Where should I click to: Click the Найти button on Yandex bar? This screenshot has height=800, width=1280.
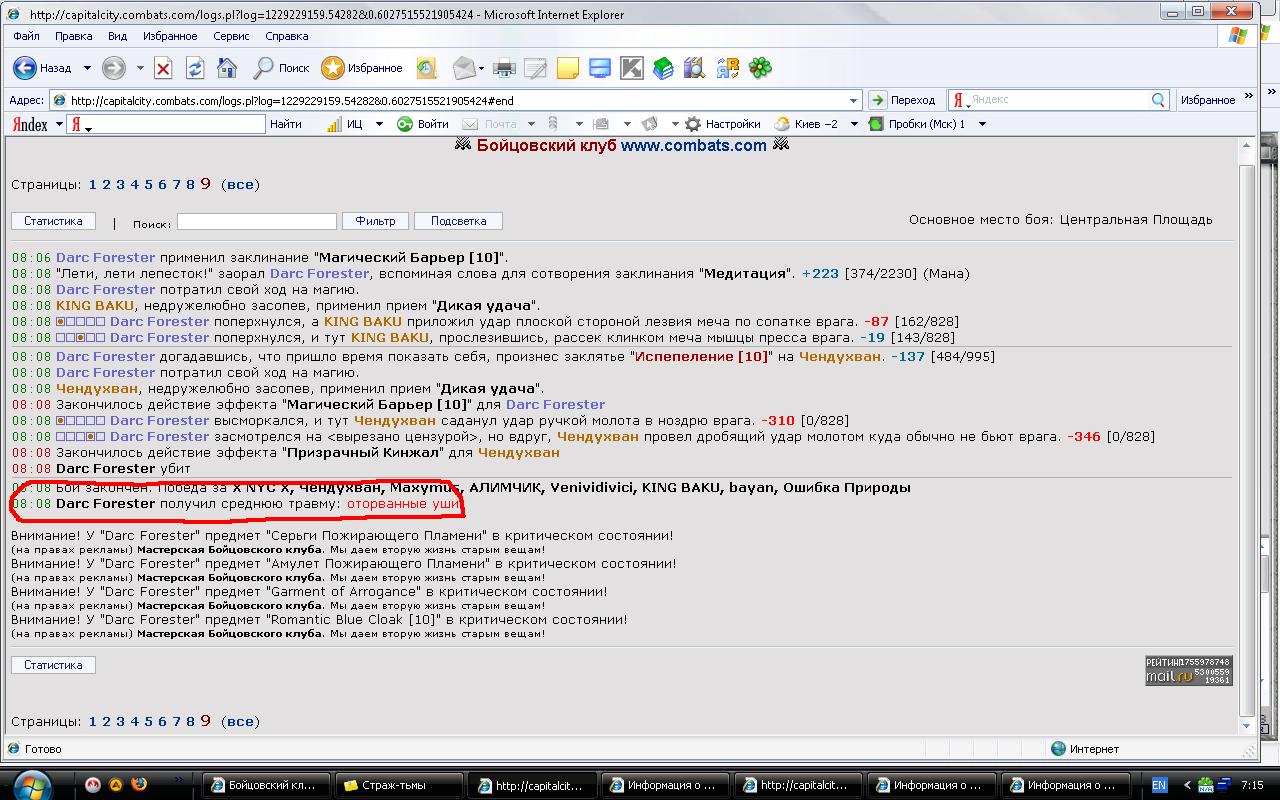(x=286, y=124)
